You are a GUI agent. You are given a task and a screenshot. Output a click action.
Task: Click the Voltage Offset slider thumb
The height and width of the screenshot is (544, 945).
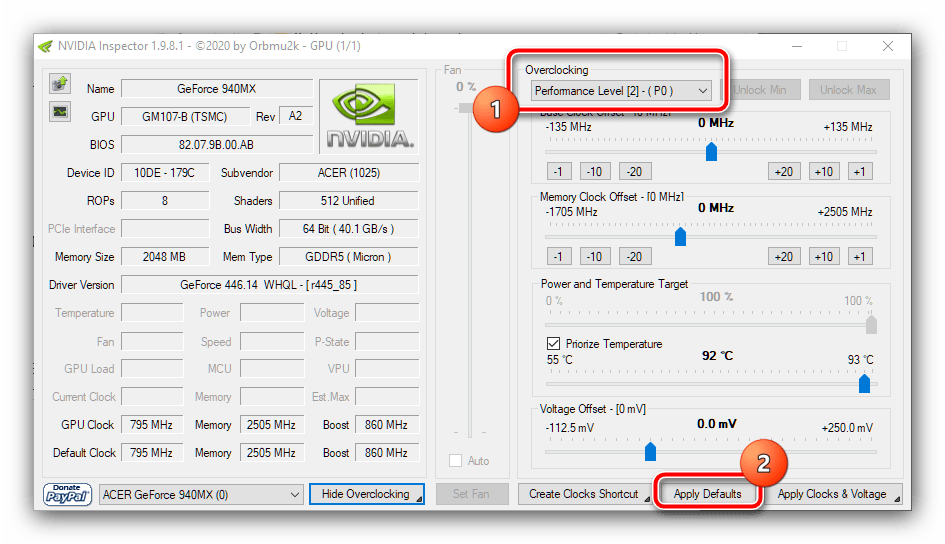coord(650,451)
